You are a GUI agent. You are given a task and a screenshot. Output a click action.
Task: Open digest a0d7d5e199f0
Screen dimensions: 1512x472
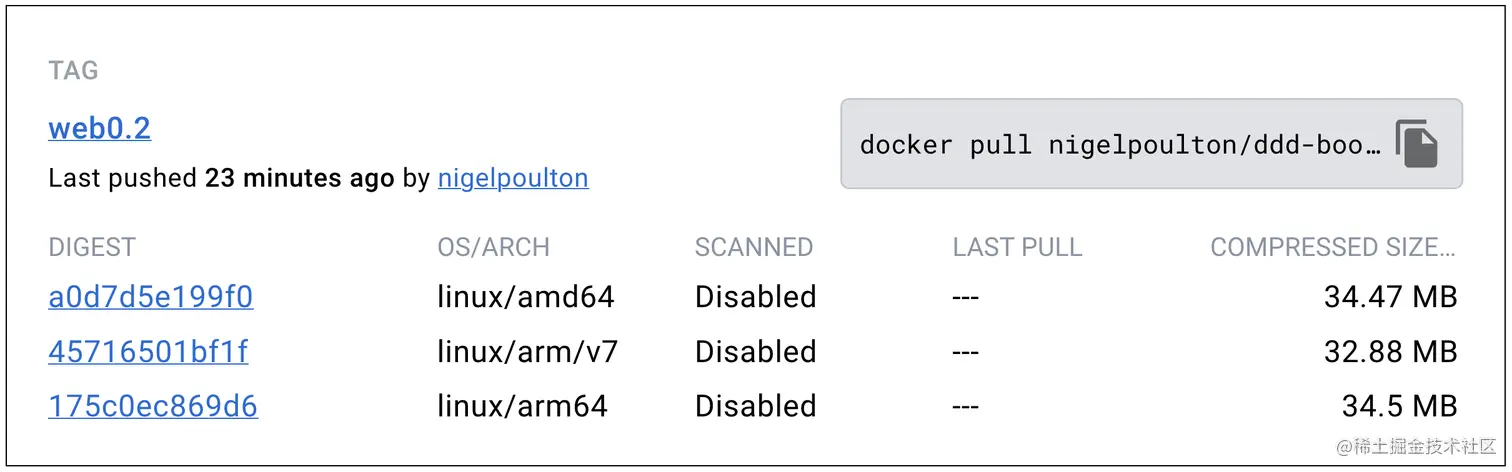click(150, 297)
